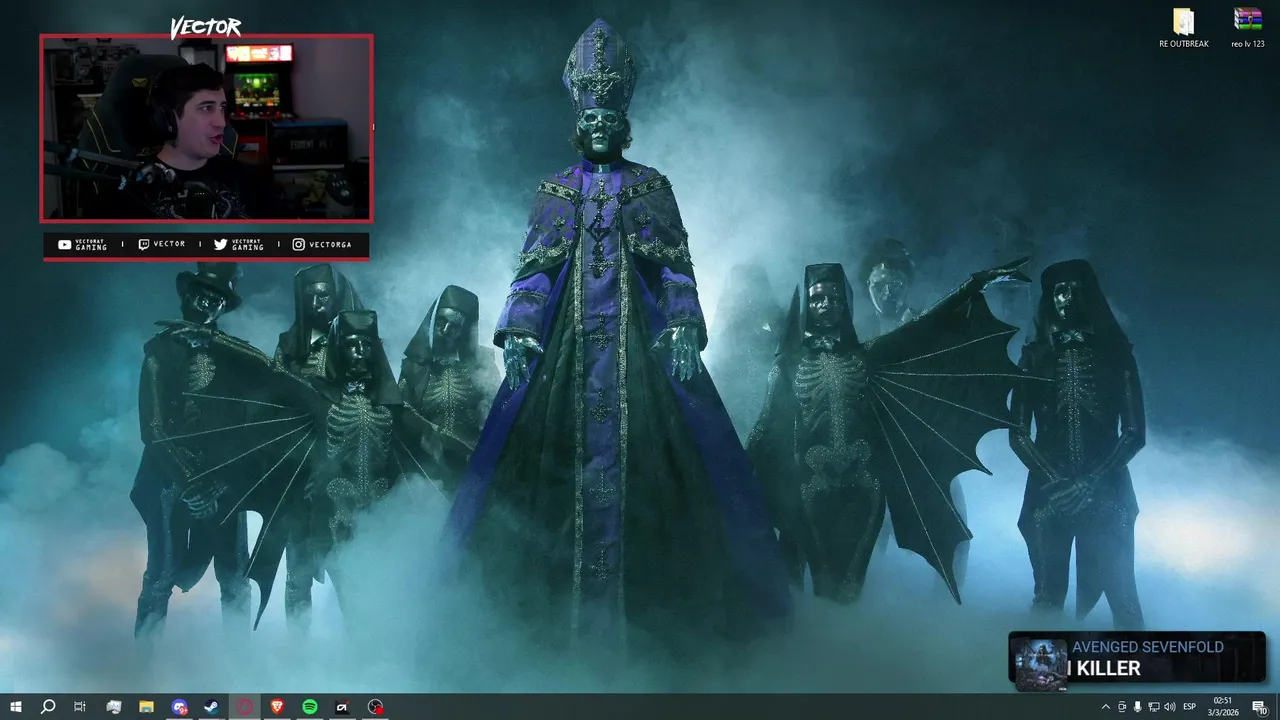The image size is (1280, 720).
Task: Open the network status tray icon
Action: click(1153, 707)
